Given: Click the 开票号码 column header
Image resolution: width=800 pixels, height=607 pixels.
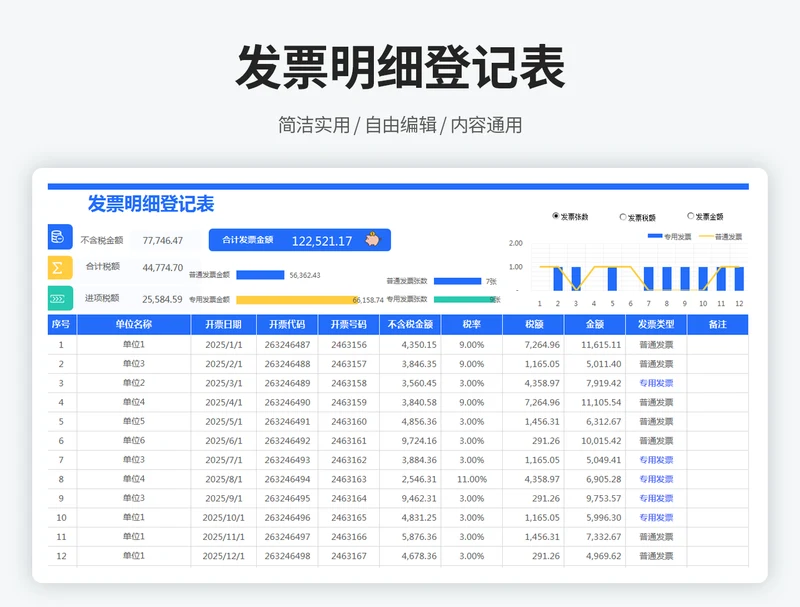Looking at the screenshot, I should click(349, 324).
